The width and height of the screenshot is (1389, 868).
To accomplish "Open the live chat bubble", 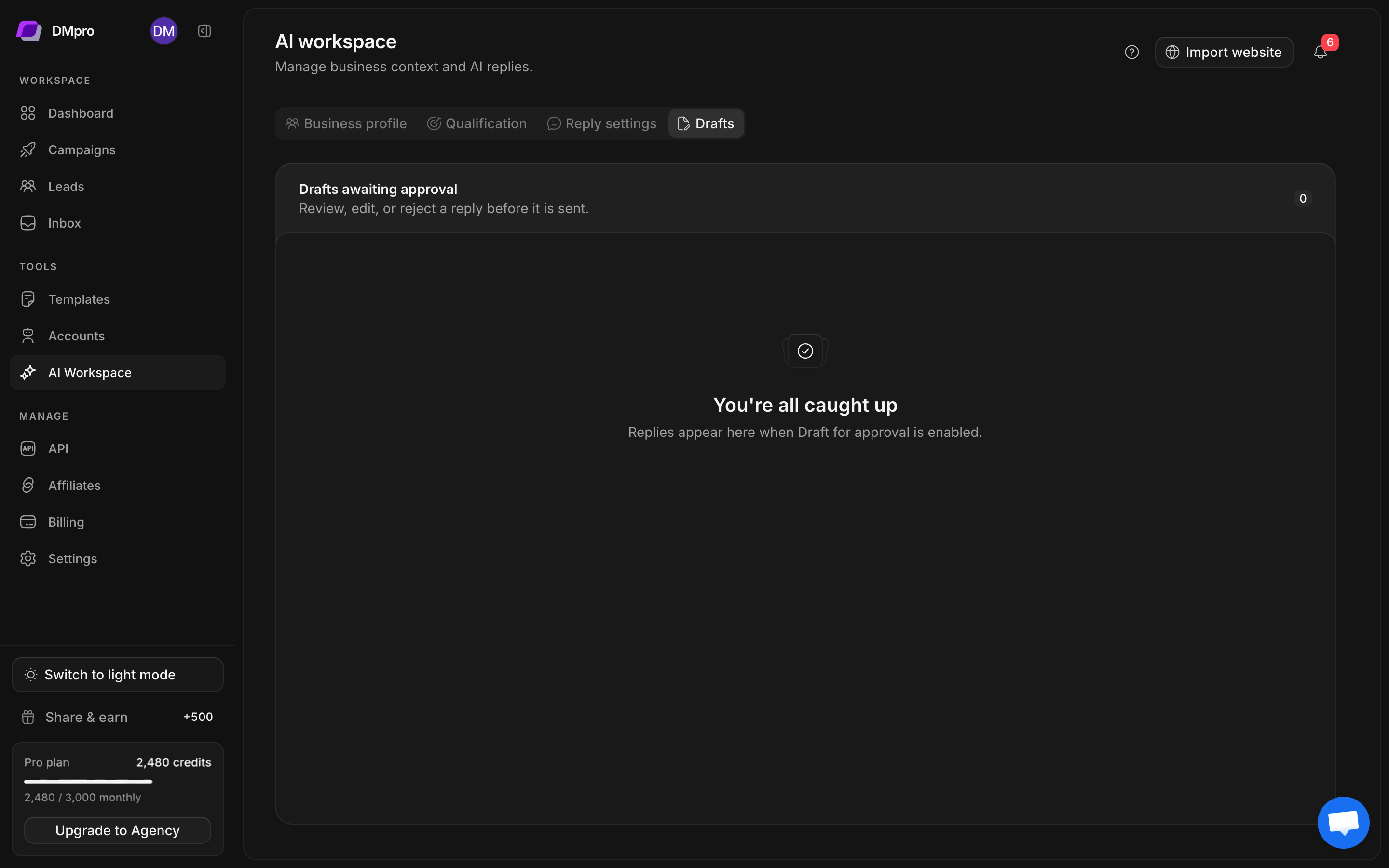I will (1343, 822).
